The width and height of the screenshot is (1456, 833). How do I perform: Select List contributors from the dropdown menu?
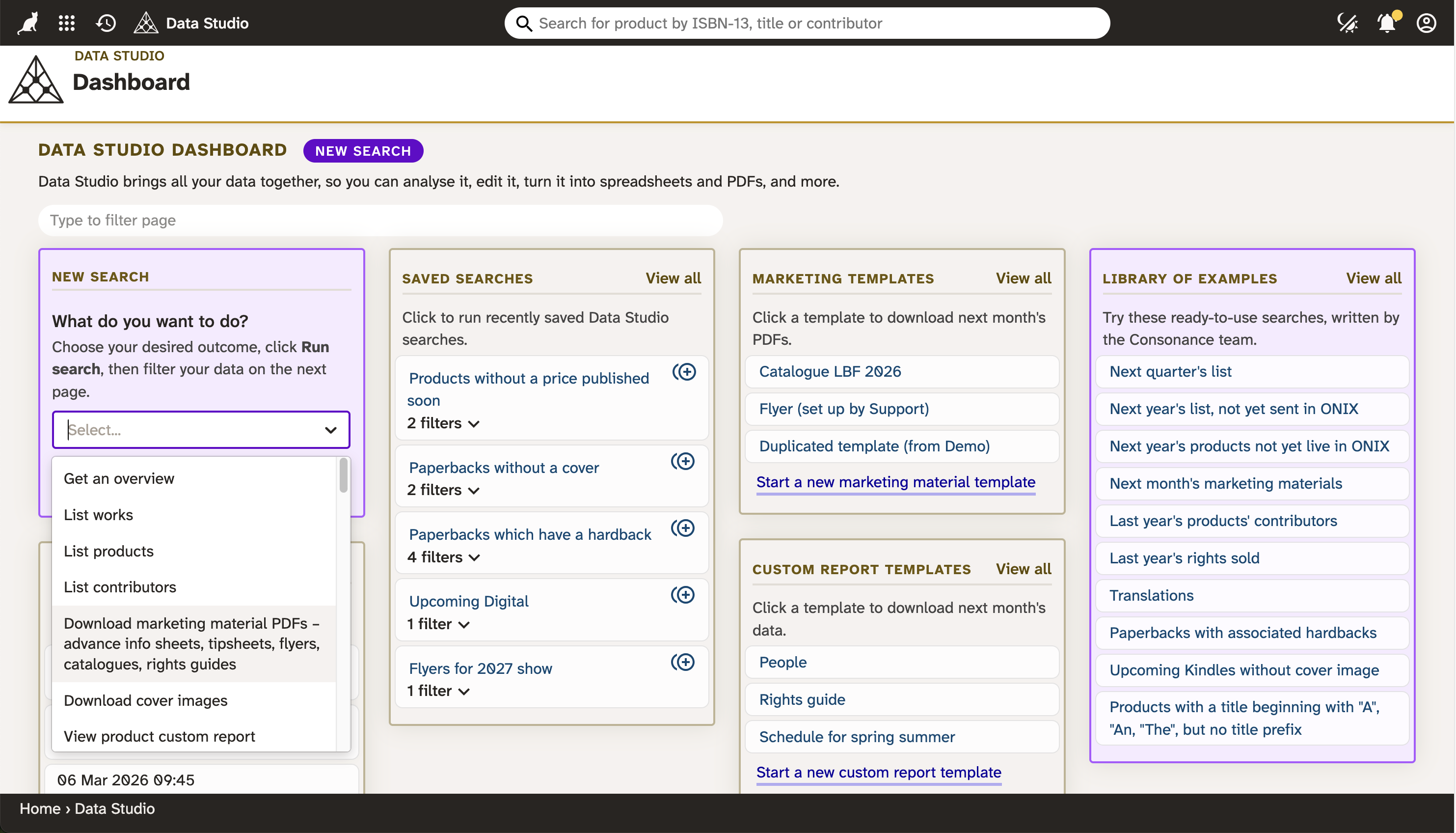(120, 586)
